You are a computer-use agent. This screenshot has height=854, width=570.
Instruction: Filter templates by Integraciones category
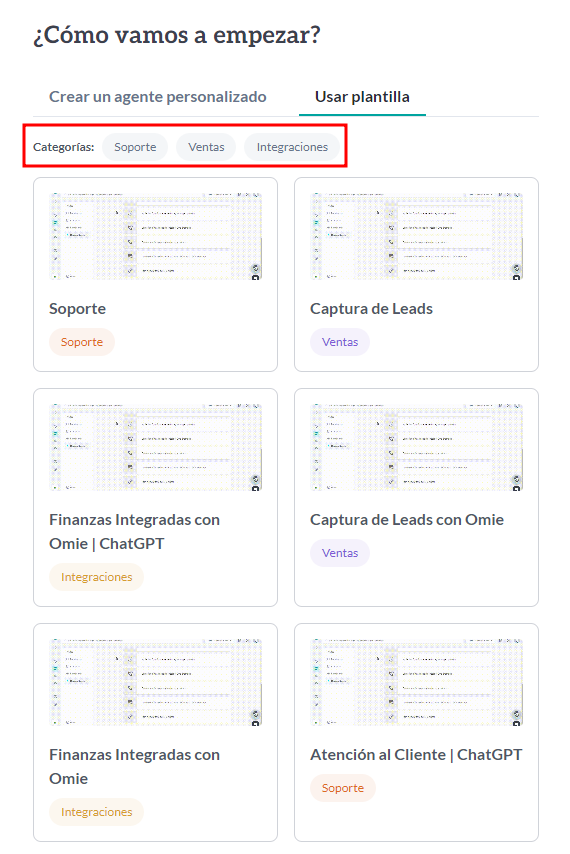click(292, 147)
